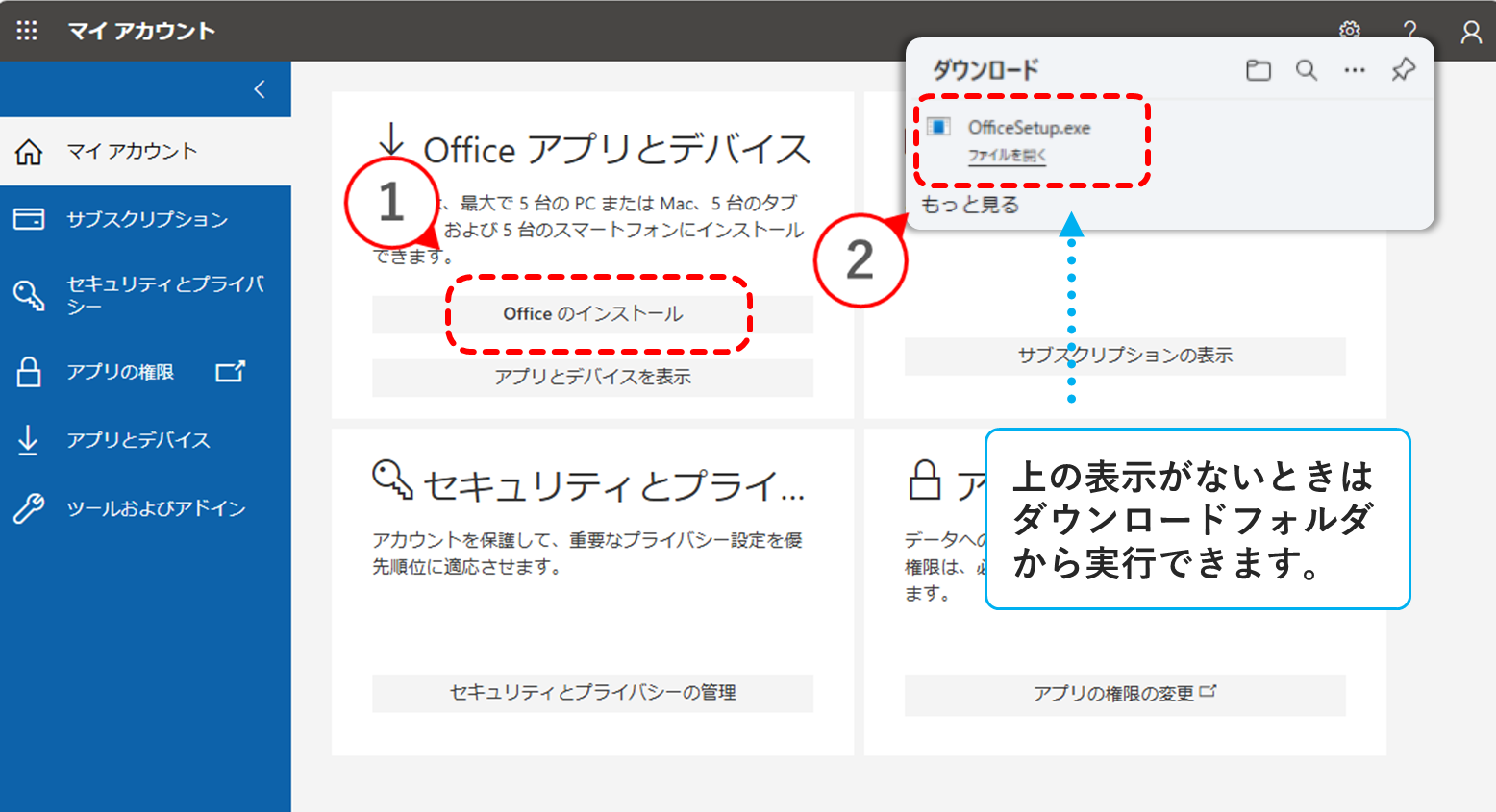Screen dimensions: 1496x812
Task: Open セキュリティとプライバシー sidebar item
Action: pyautogui.click(x=145, y=294)
